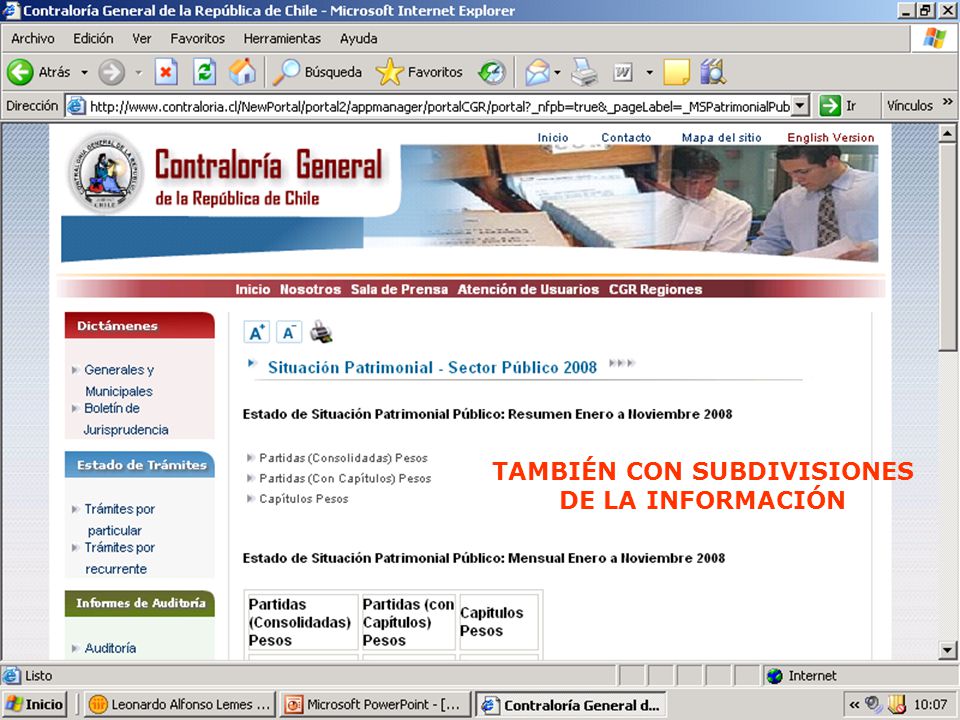Click the Contacto link at top
This screenshot has height=720, width=960.
click(626, 138)
